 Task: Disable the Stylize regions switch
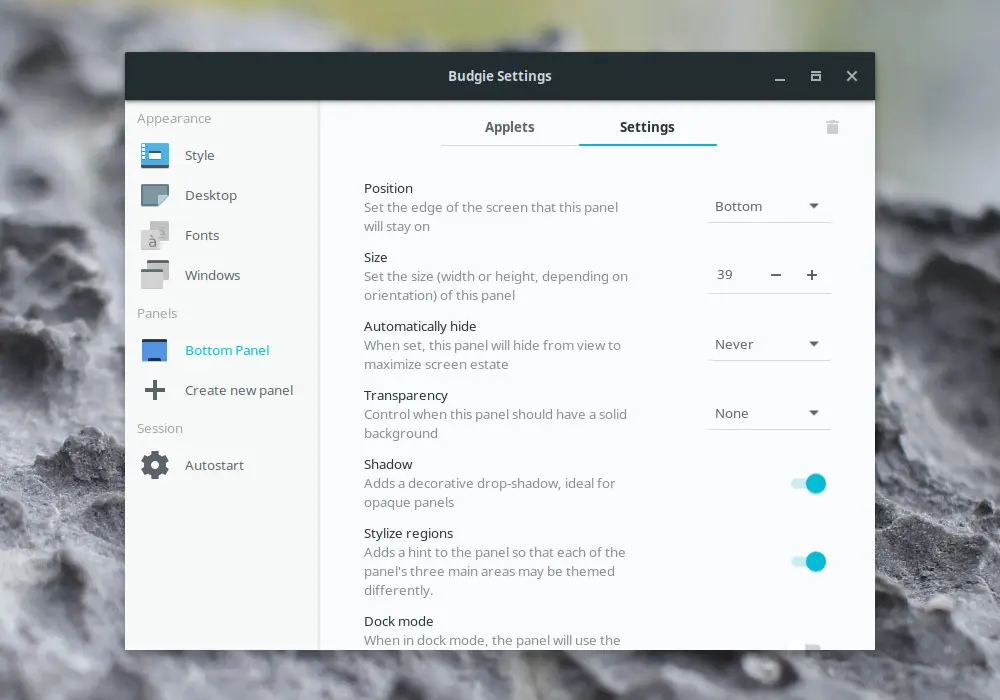(x=809, y=562)
